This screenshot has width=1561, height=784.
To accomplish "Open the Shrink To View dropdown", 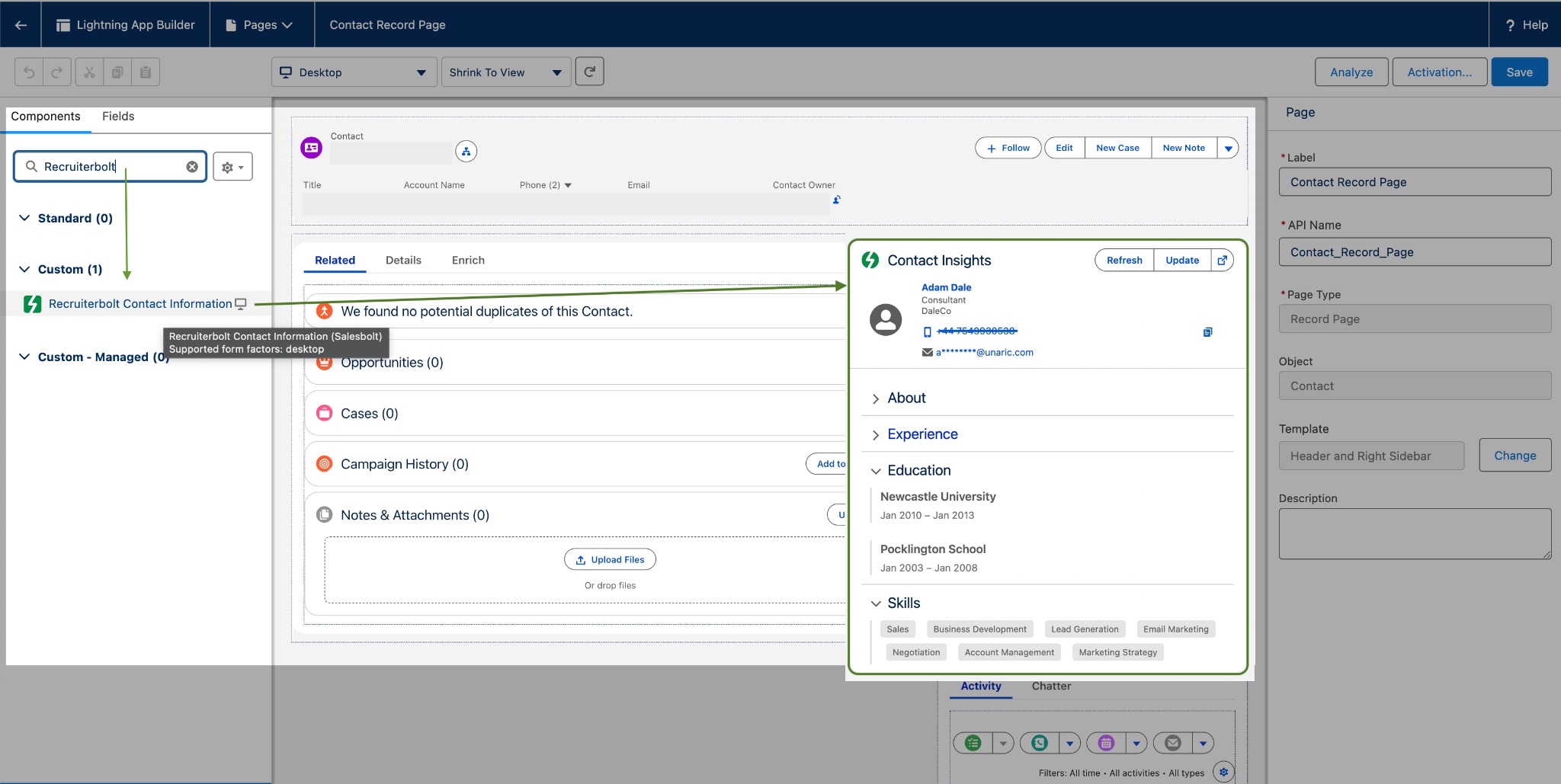I will click(506, 72).
